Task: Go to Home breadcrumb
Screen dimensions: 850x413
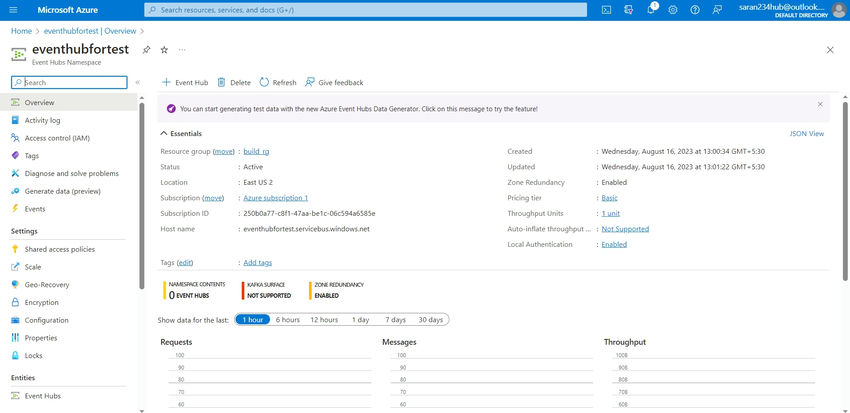Action: (21, 31)
